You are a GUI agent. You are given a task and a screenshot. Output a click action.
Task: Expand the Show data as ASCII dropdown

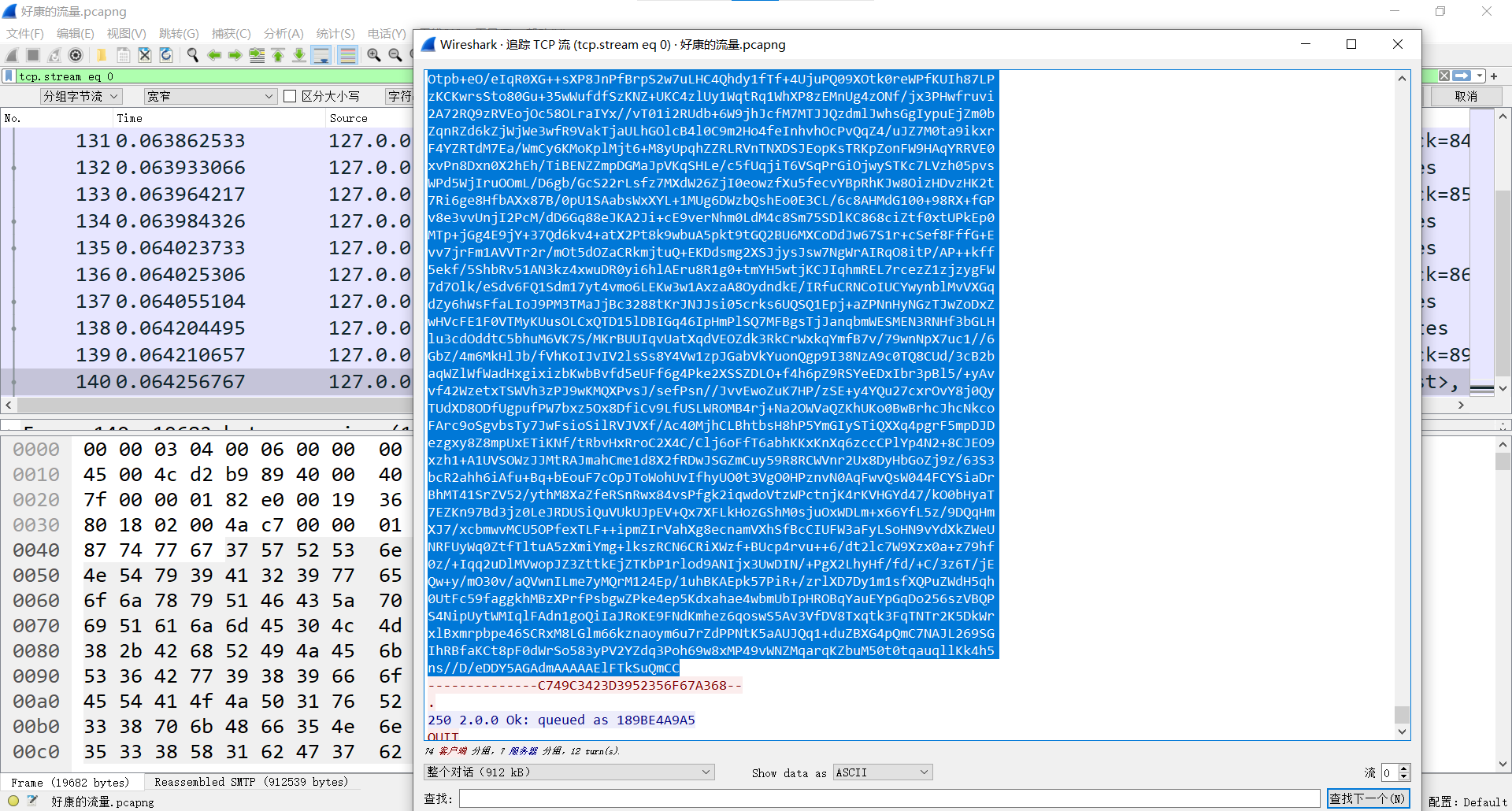click(x=883, y=772)
